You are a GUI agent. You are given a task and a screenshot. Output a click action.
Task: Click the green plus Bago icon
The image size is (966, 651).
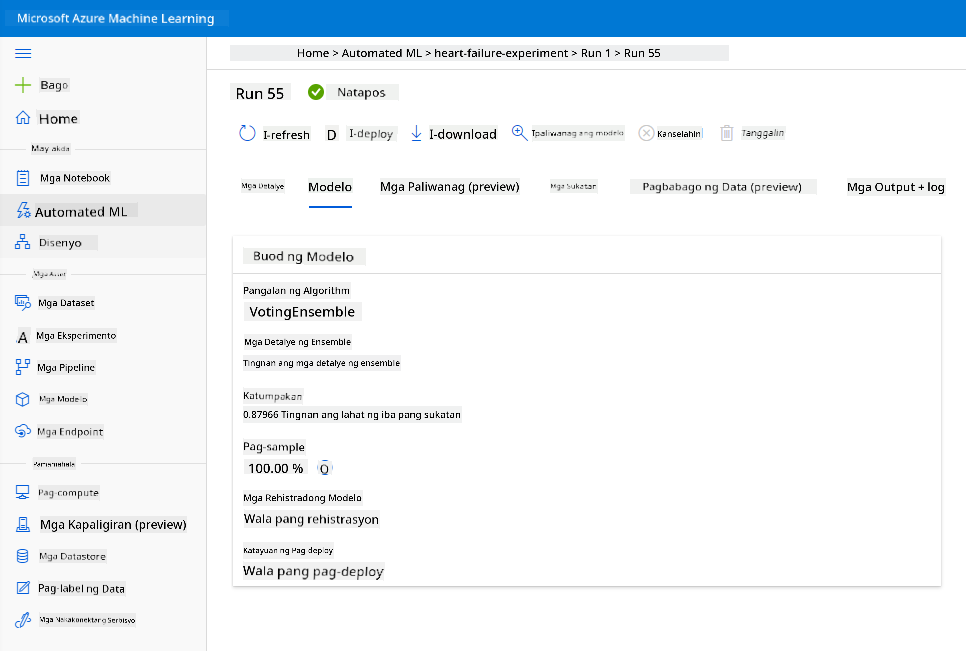tap(23, 85)
